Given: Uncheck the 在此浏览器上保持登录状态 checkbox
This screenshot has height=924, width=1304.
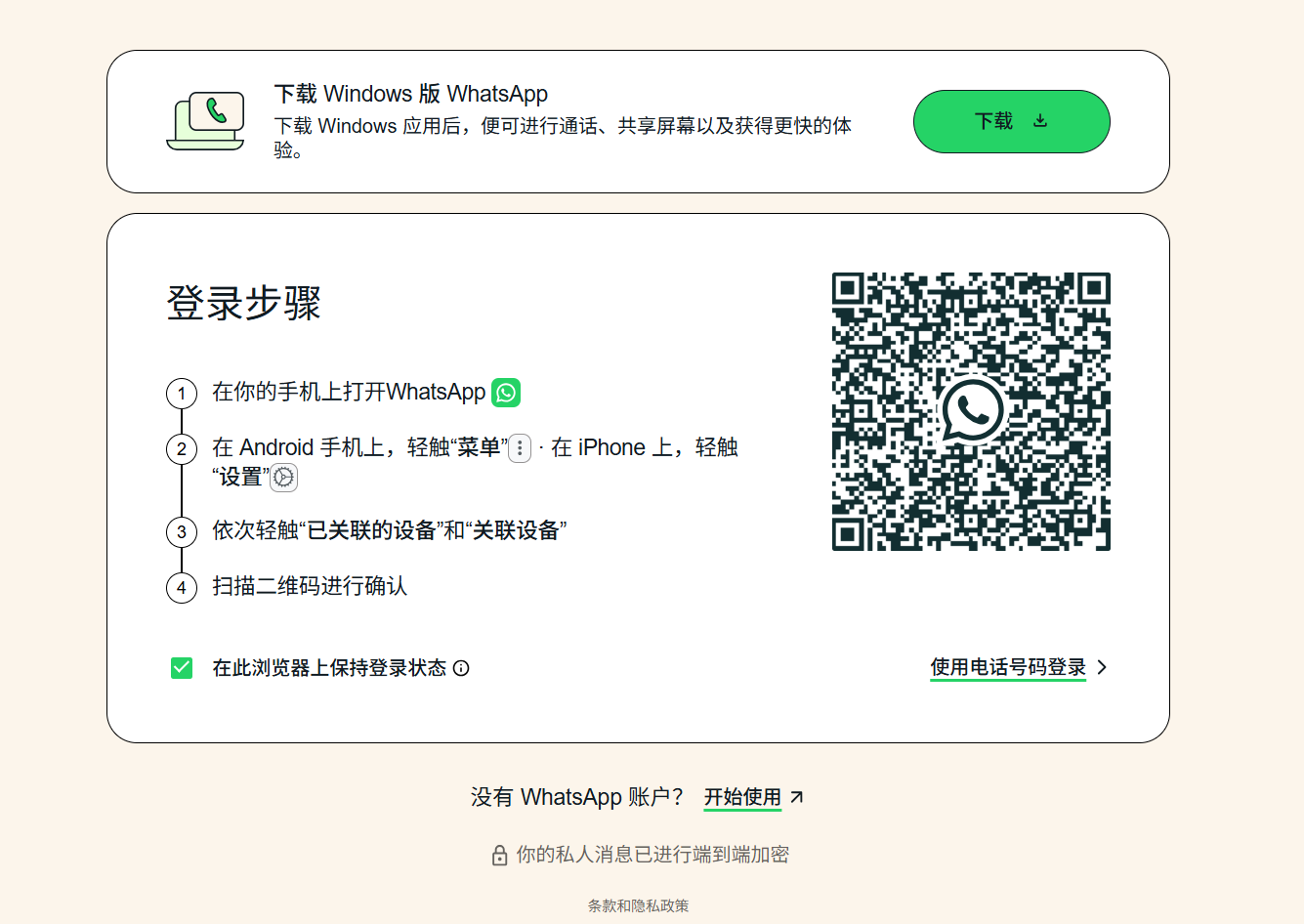Looking at the screenshot, I should point(180,667).
